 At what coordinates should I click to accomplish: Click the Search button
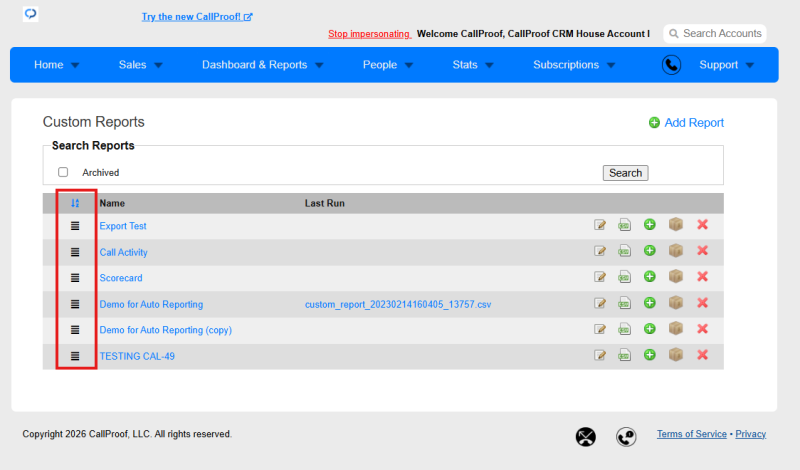(x=626, y=173)
